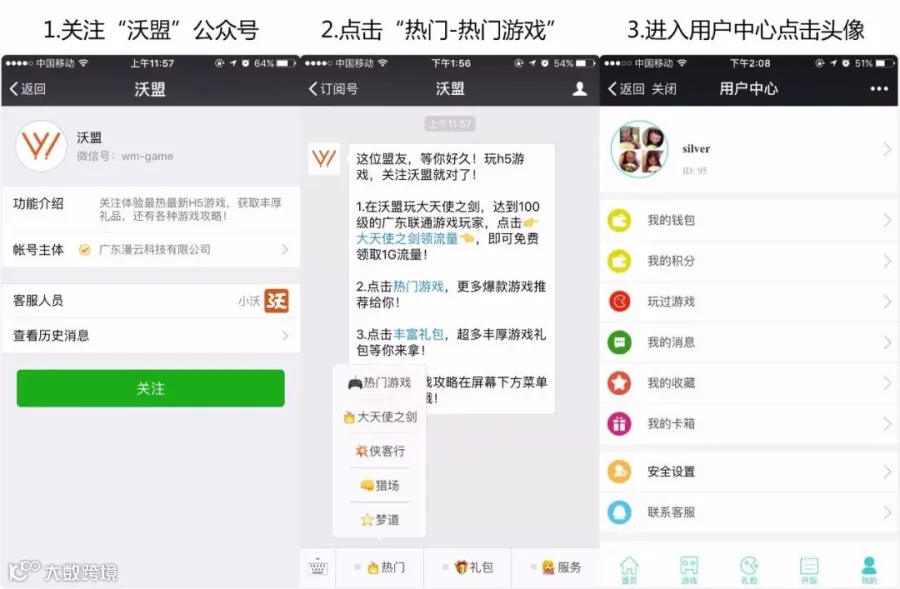Tap 关闭 to close 用户中心 page

(664, 89)
